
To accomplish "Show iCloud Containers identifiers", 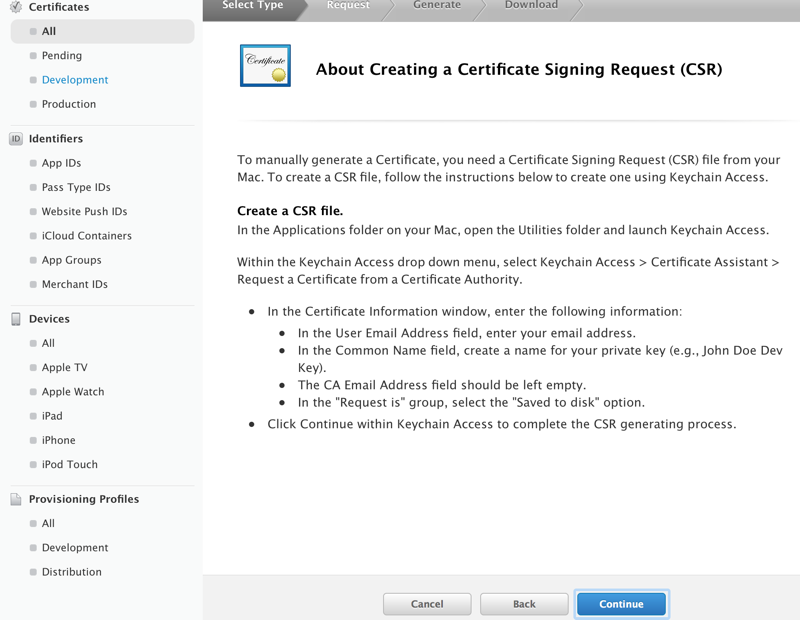I will click(x=87, y=236).
